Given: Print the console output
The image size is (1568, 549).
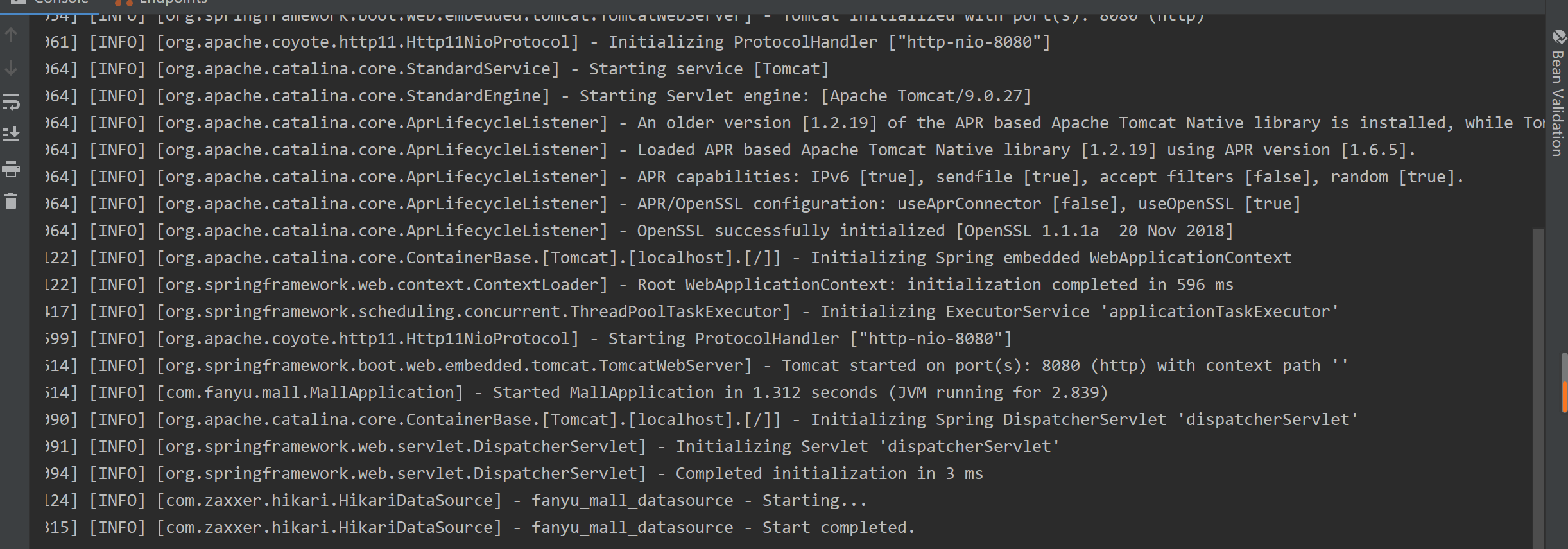Looking at the screenshot, I should coord(11,169).
